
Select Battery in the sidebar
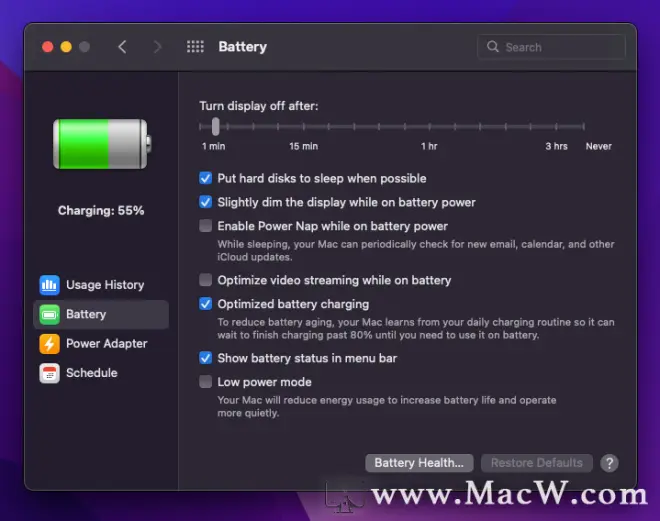pyautogui.click(x=101, y=314)
